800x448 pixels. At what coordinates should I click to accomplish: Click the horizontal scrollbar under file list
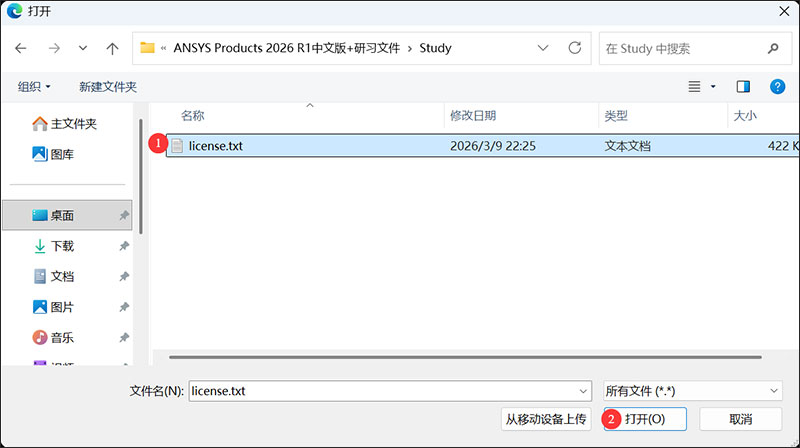click(x=465, y=357)
